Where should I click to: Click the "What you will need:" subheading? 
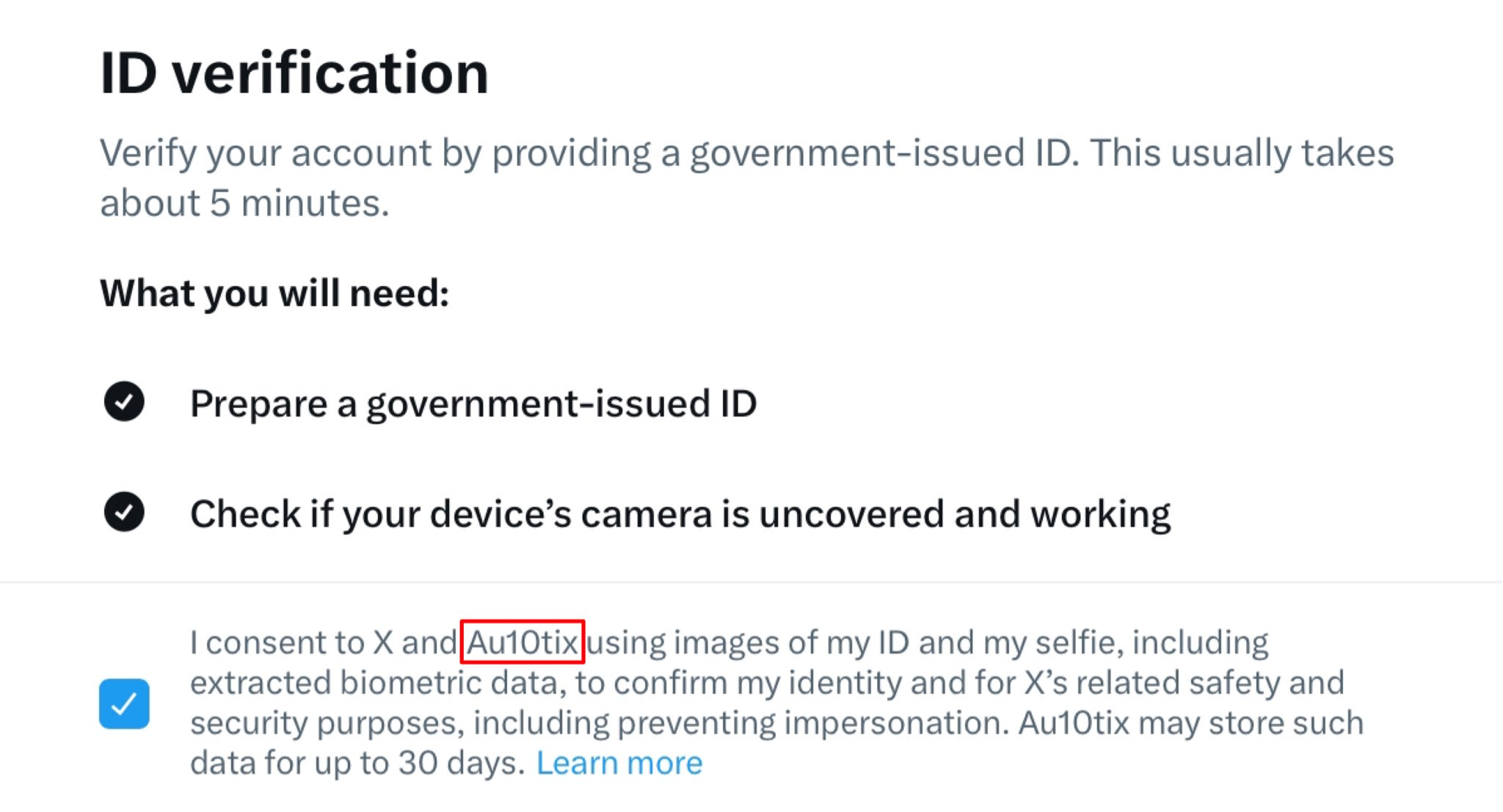[x=274, y=293]
